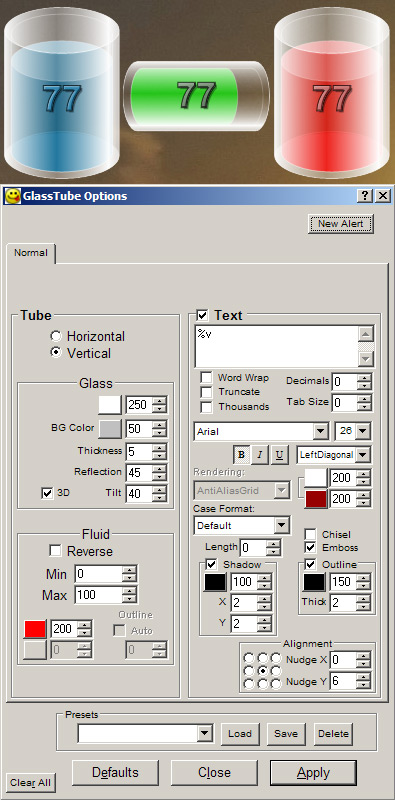Open the LeftDiagonal gradient dropdown
The image size is (395, 800).
click(363, 455)
